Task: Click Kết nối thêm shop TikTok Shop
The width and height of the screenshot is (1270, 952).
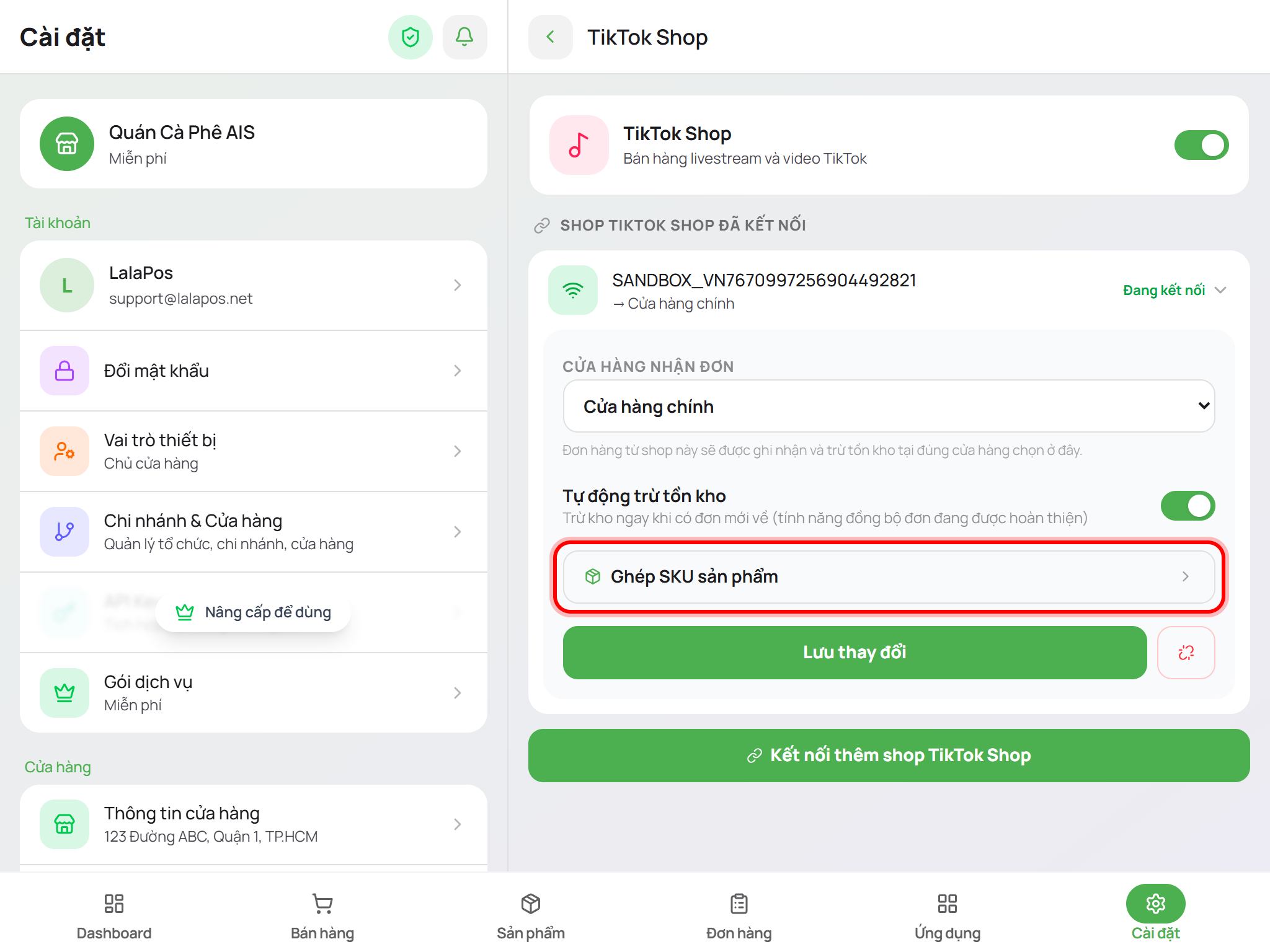Action: click(889, 756)
